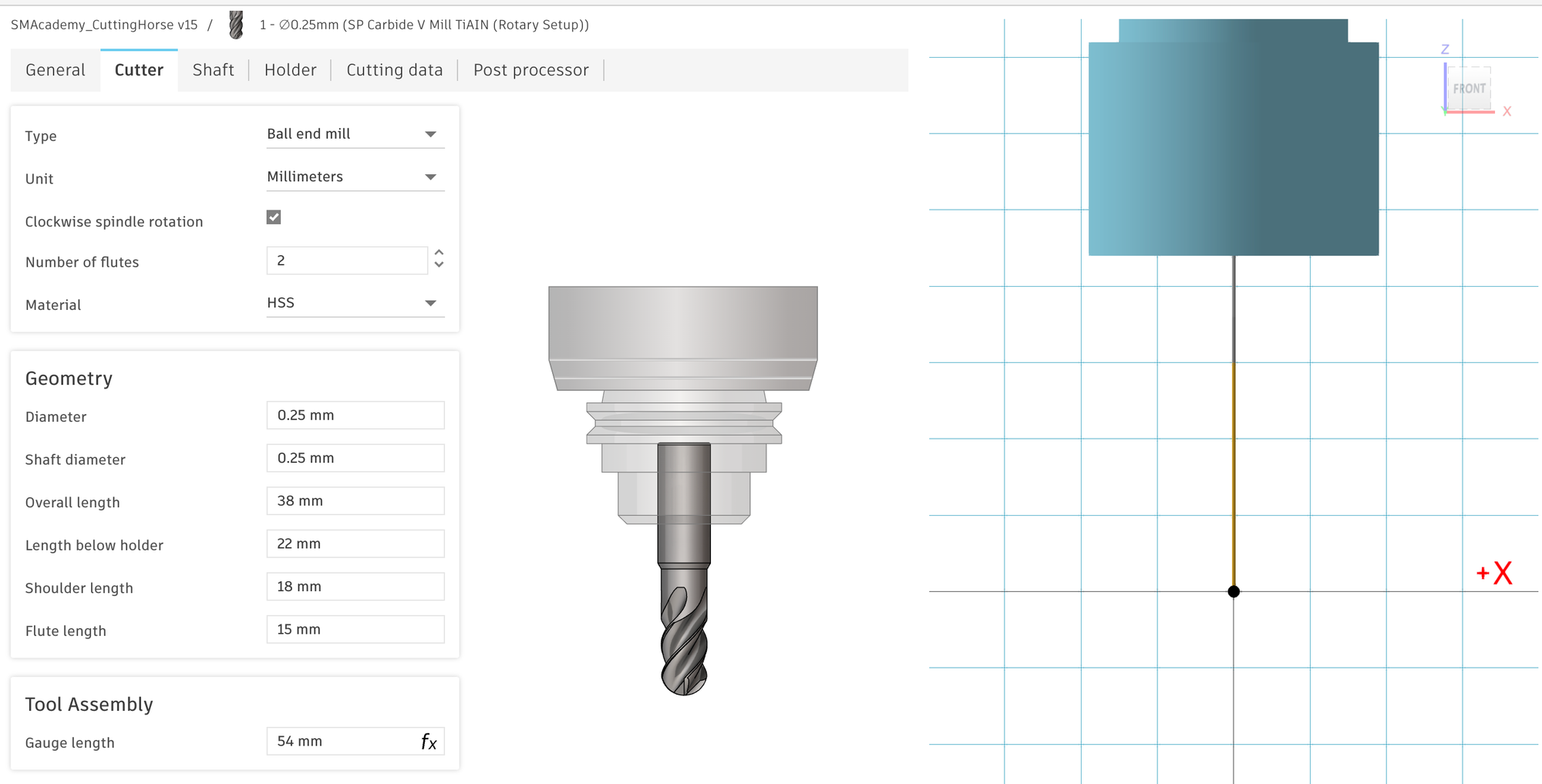Click the red +X axis label
Screen dimensions: 1542x784
click(1494, 574)
